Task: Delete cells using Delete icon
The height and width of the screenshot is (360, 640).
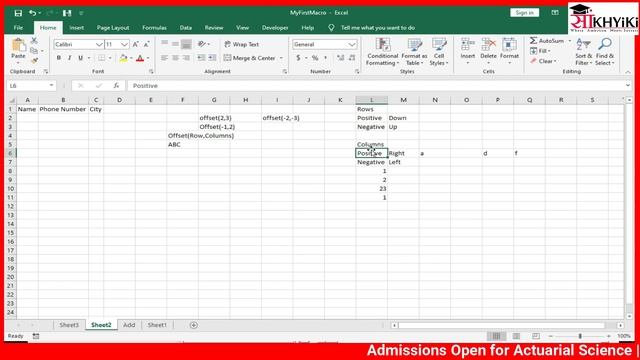Action: click(488, 44)
